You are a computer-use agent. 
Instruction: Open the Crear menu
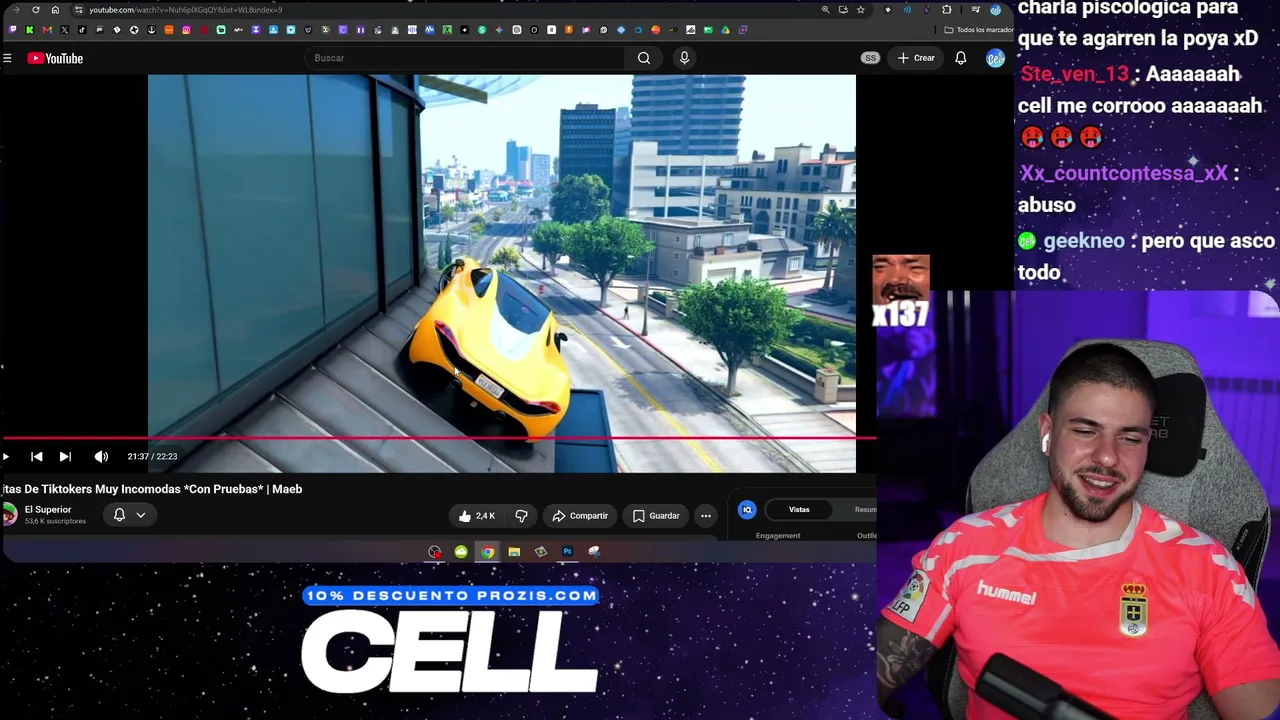point(915,58)
